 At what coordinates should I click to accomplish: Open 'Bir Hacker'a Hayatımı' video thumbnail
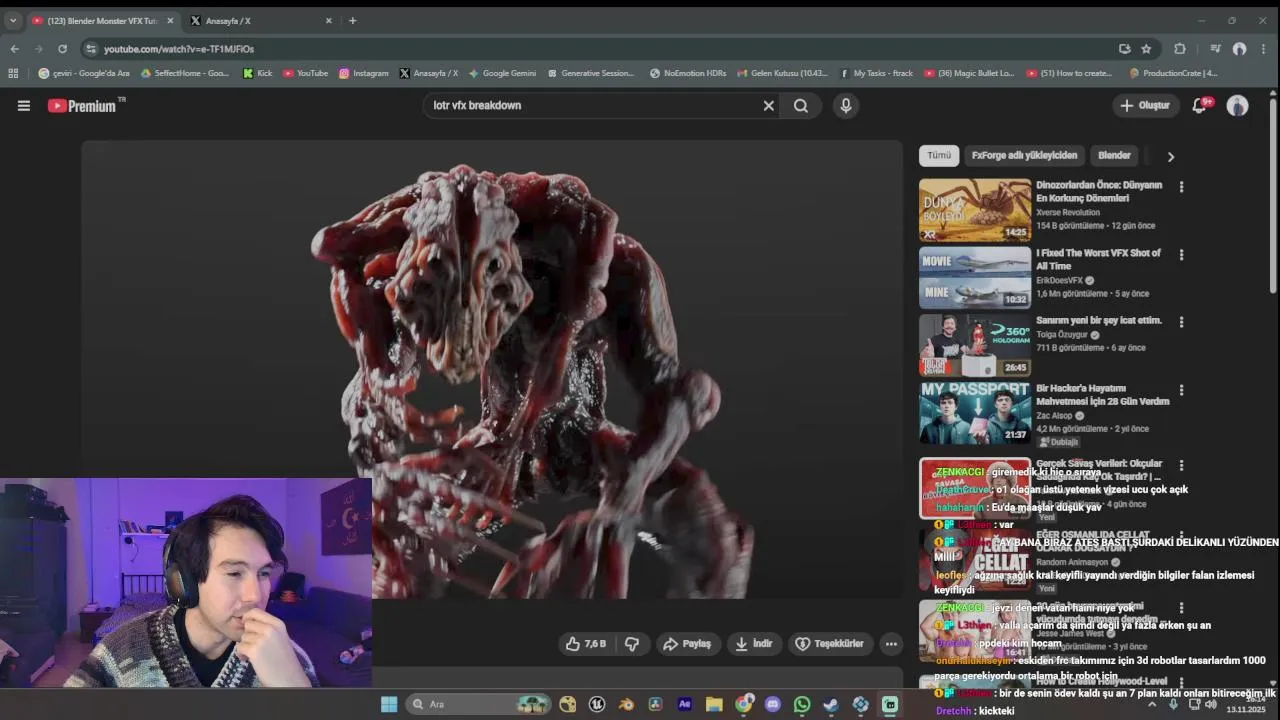975,413
